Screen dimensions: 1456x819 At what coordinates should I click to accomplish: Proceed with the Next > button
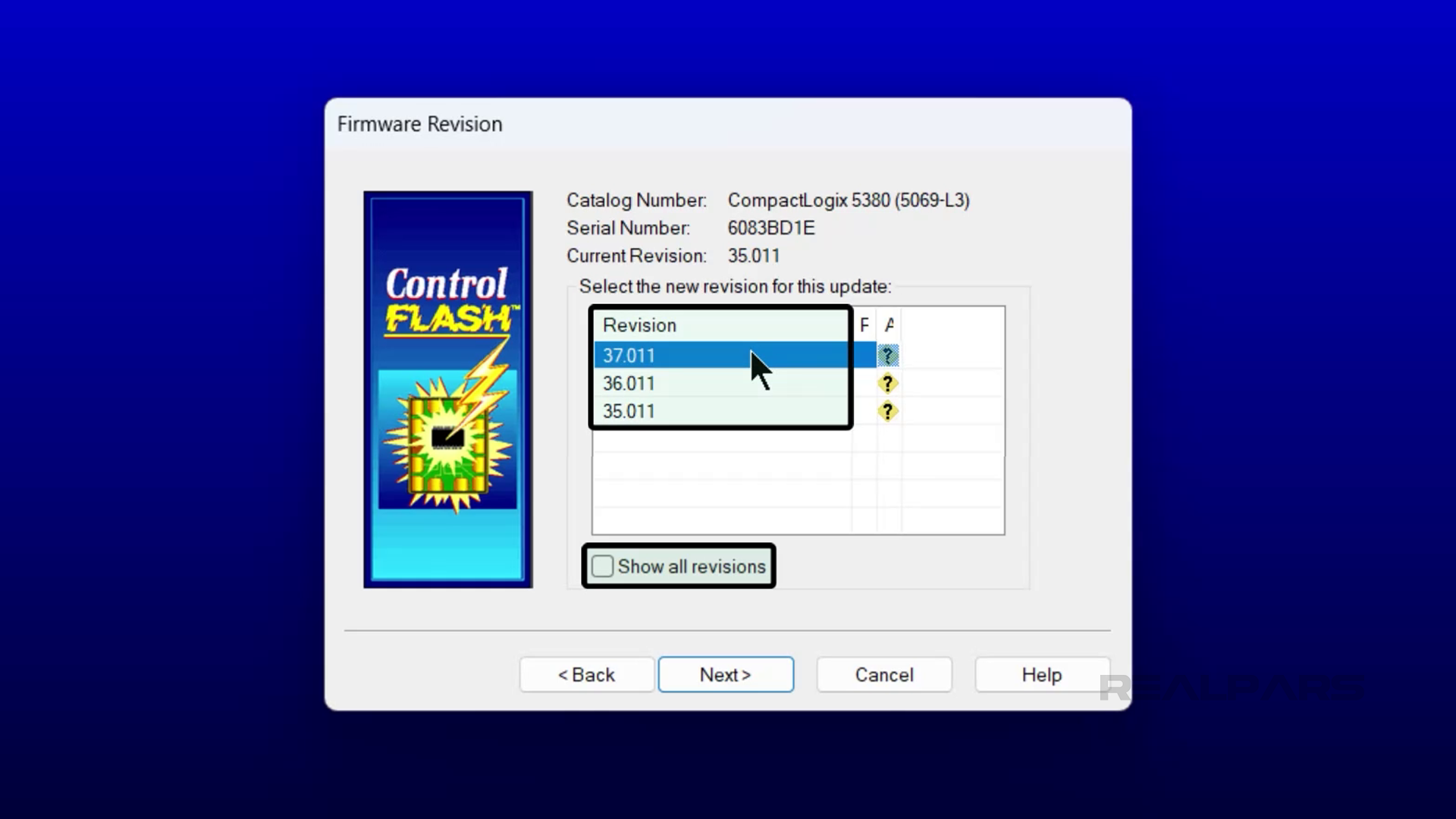coord(726,674)
